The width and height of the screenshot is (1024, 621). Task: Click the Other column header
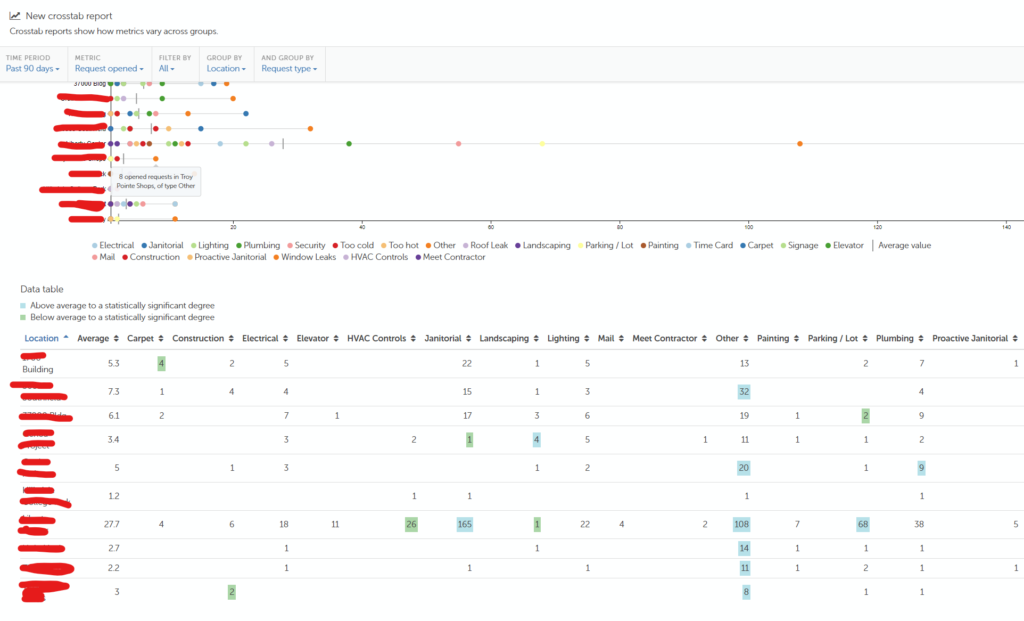pos(727,338)
